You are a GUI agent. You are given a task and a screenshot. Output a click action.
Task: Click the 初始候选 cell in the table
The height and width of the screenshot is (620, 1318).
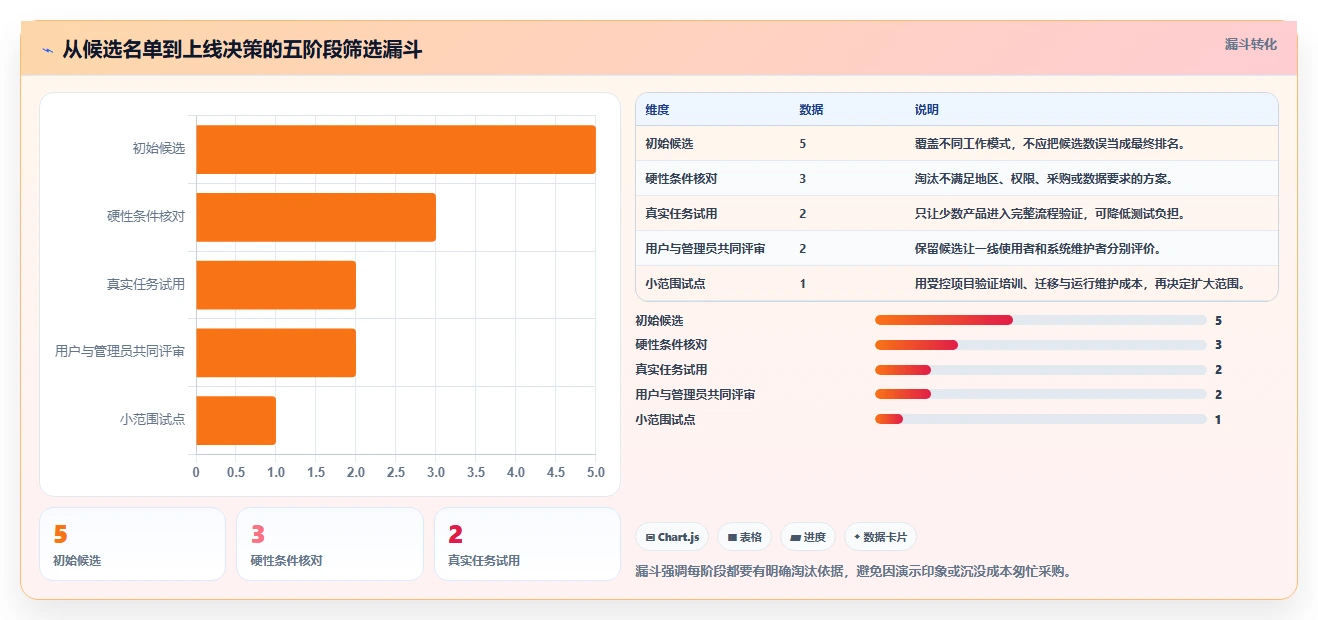coord(669,144)
